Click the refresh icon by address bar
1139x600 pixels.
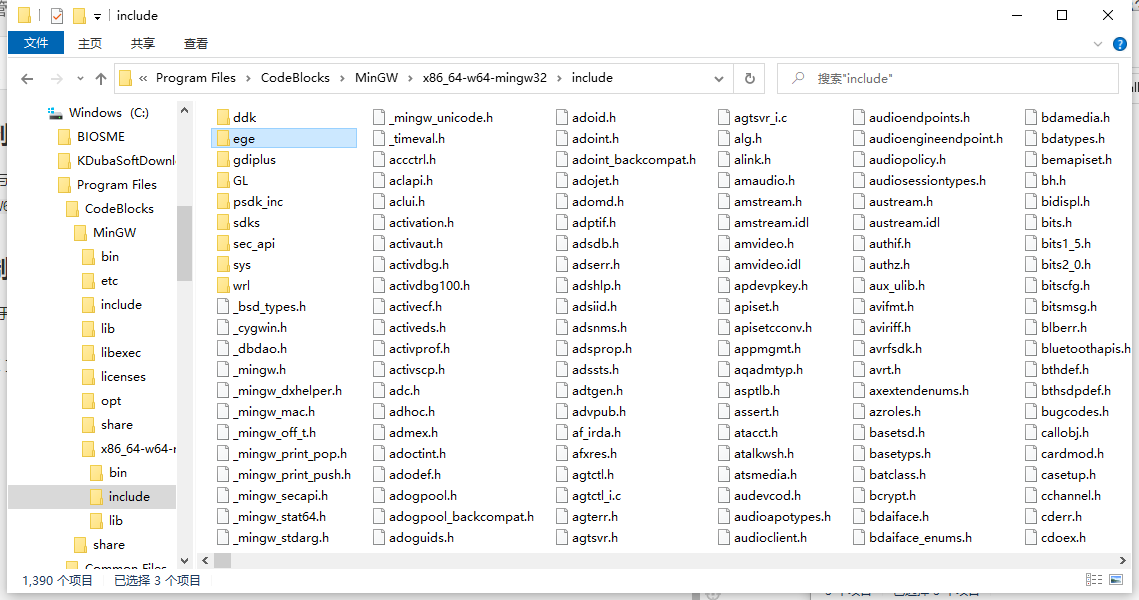click(750, 78)
